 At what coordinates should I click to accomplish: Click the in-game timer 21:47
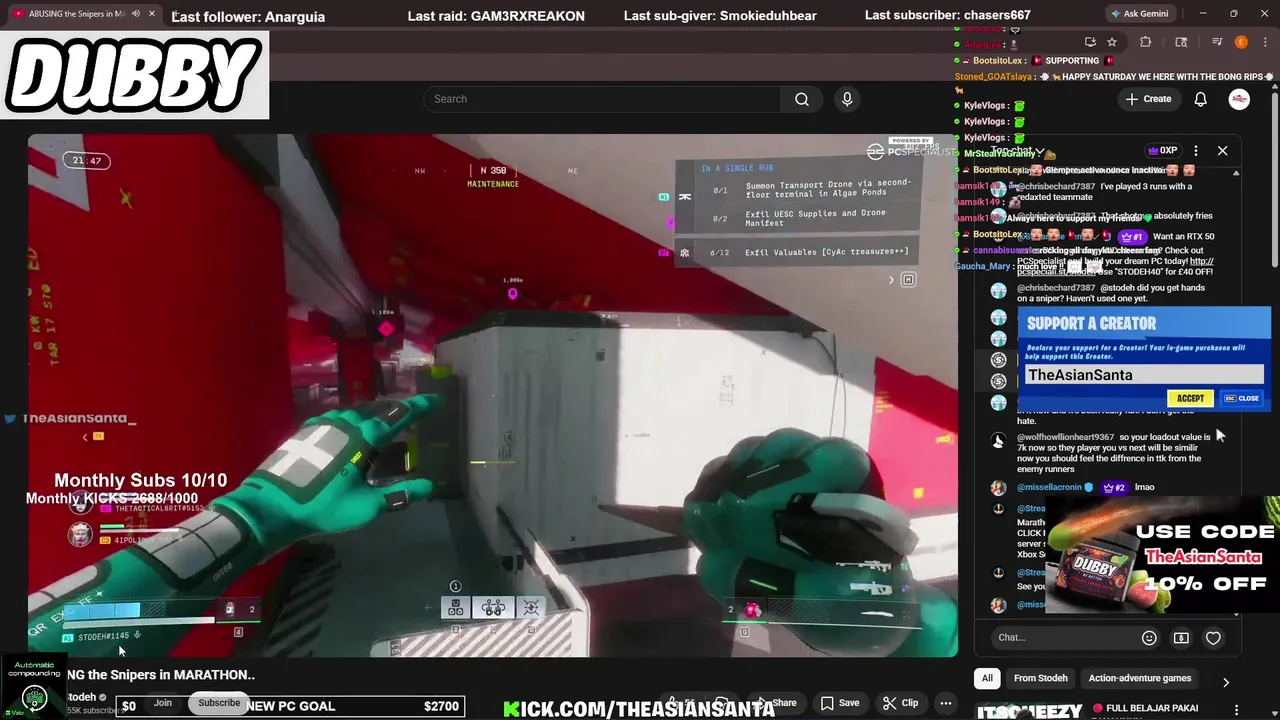point(87,160)
